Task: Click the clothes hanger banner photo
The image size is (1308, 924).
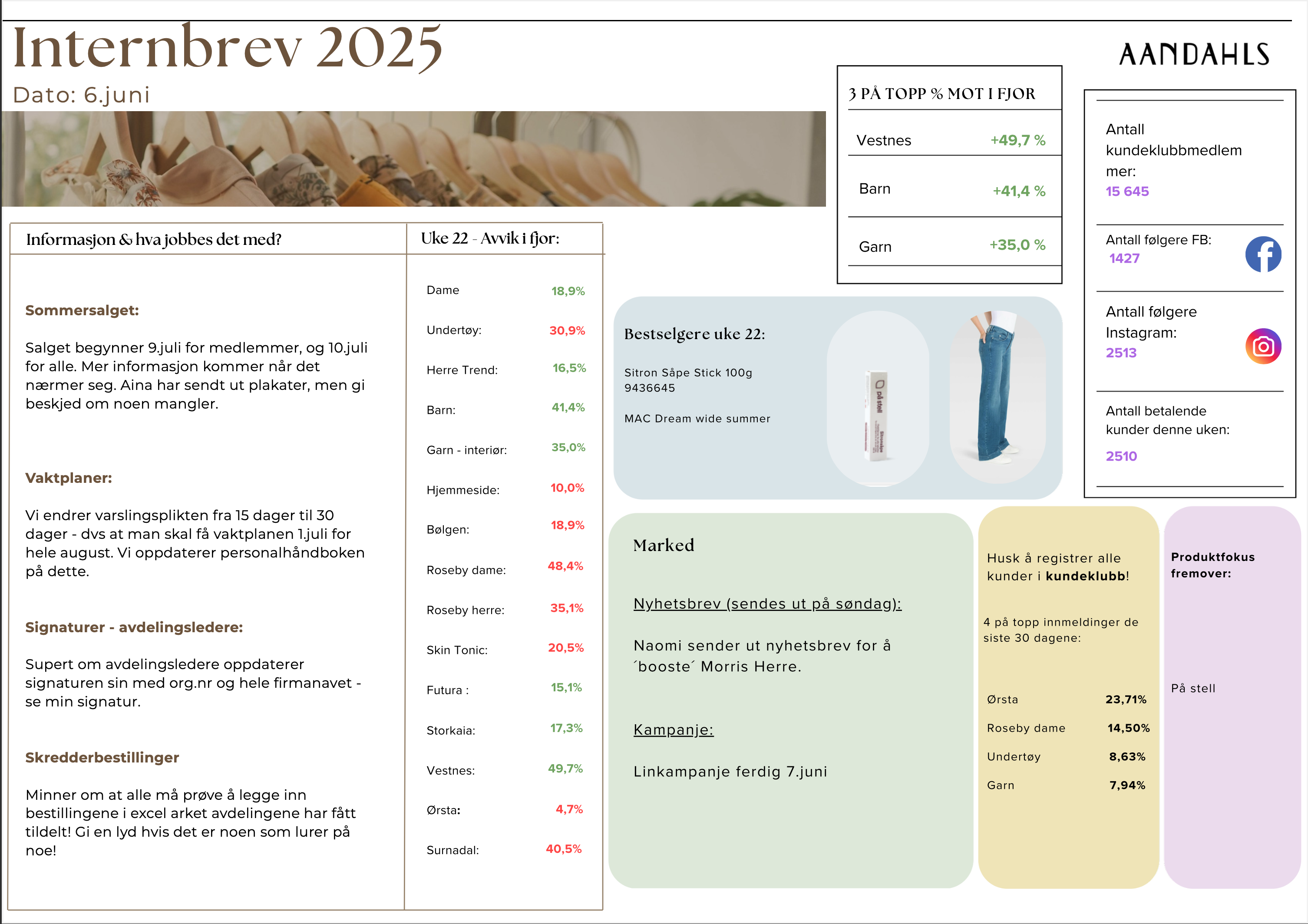Action: [413, 159]
